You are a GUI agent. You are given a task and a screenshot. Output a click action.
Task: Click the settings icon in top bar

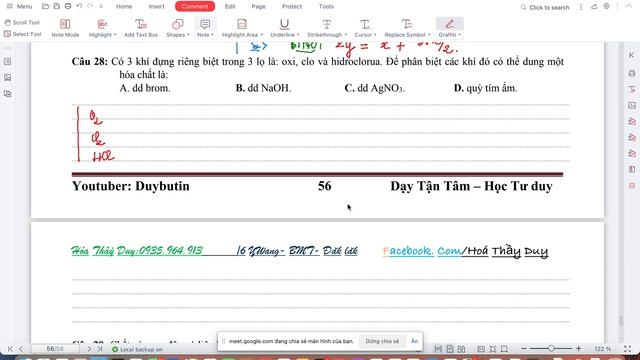point(607,7)
